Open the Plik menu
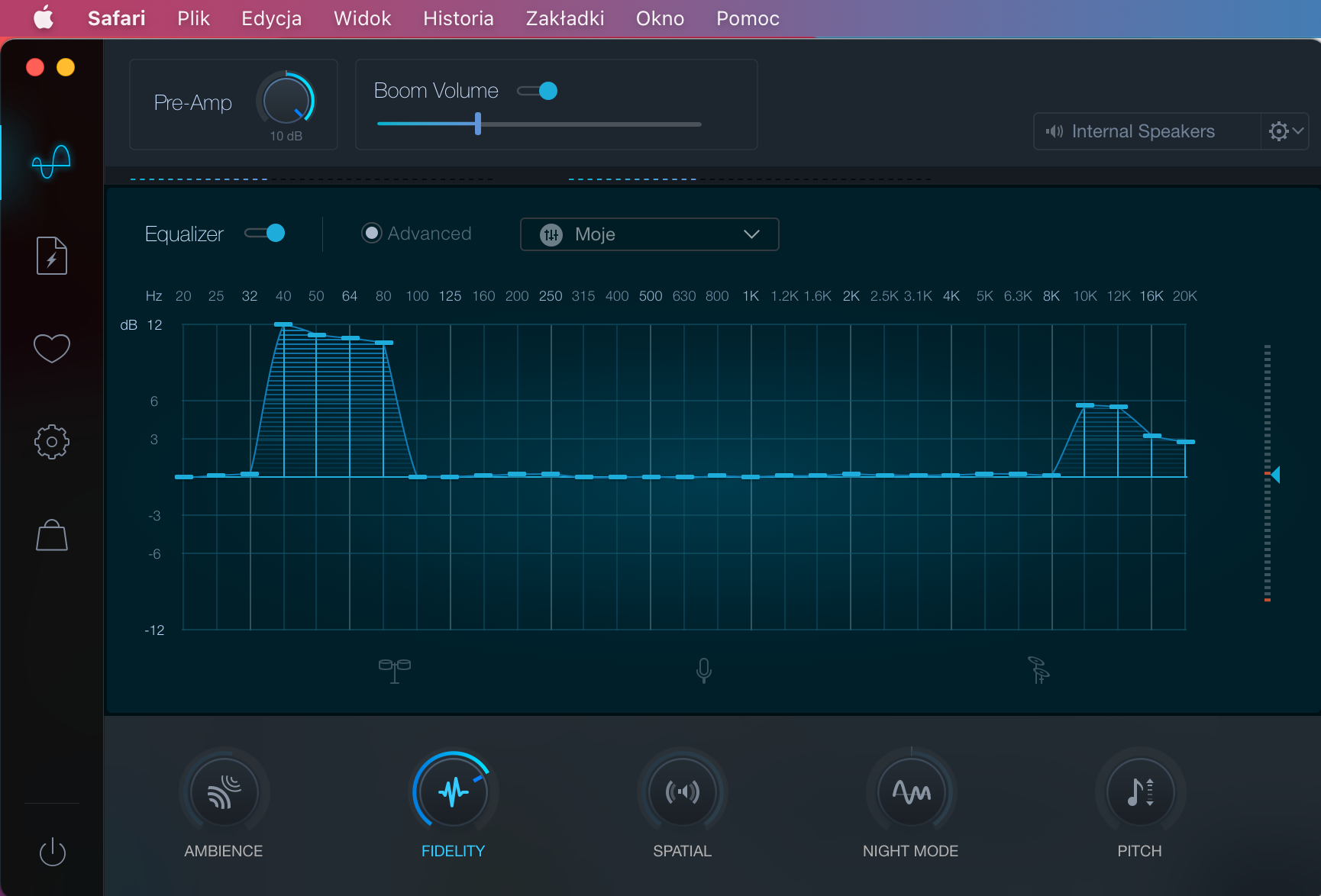Viewport: 1321px width, 896px height. point(193,18)
